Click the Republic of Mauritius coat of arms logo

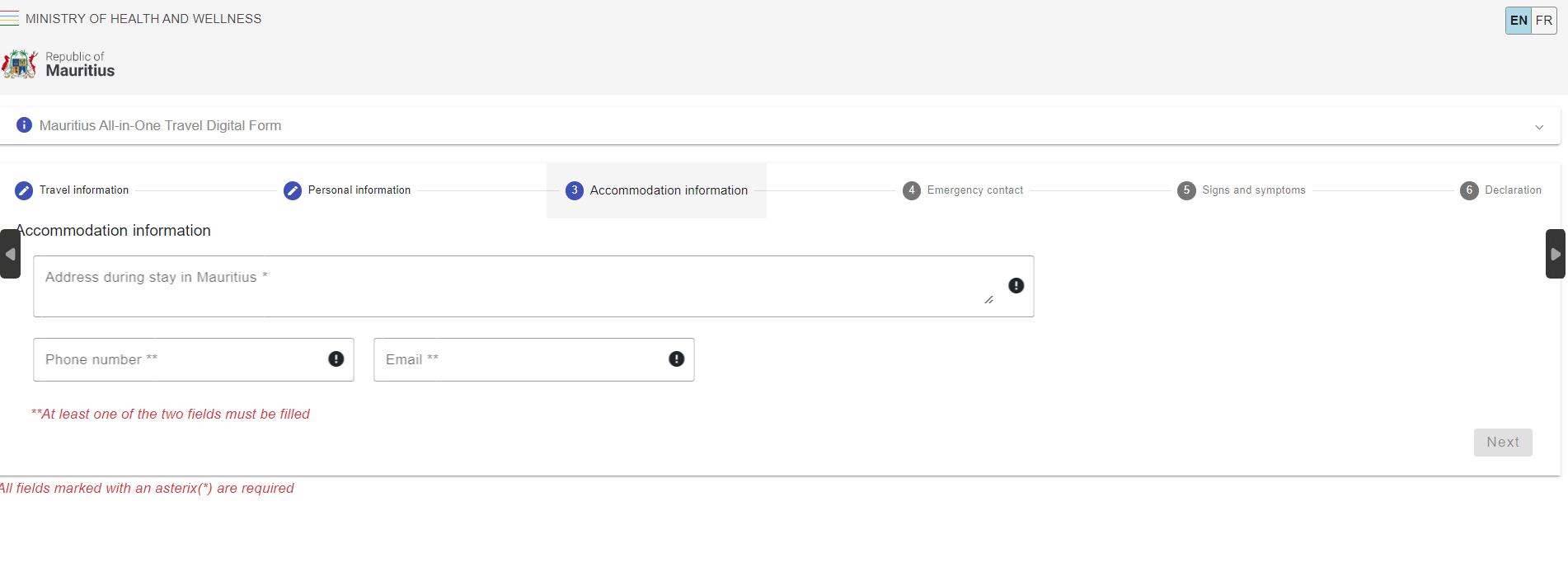coord(20,64)
